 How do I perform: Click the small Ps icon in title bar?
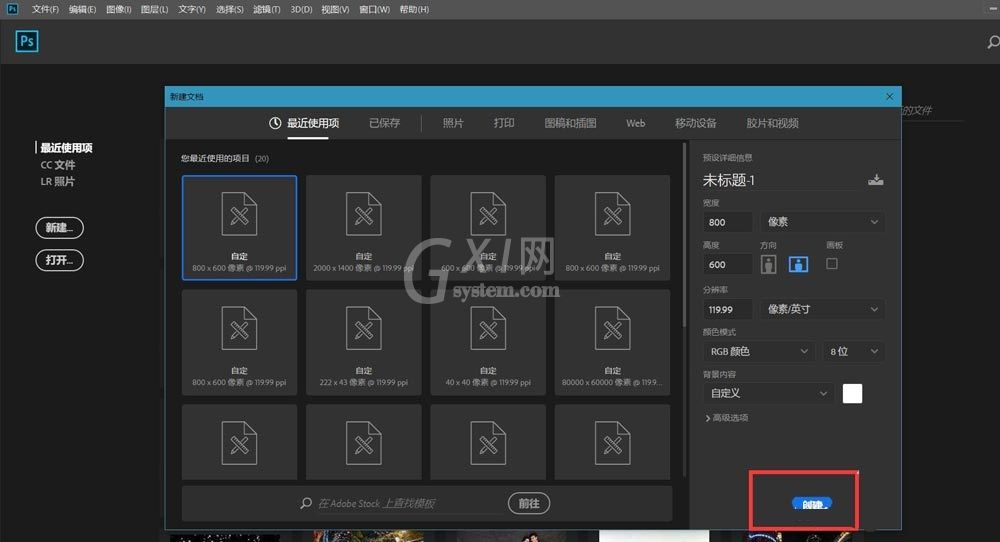(12, 9)
